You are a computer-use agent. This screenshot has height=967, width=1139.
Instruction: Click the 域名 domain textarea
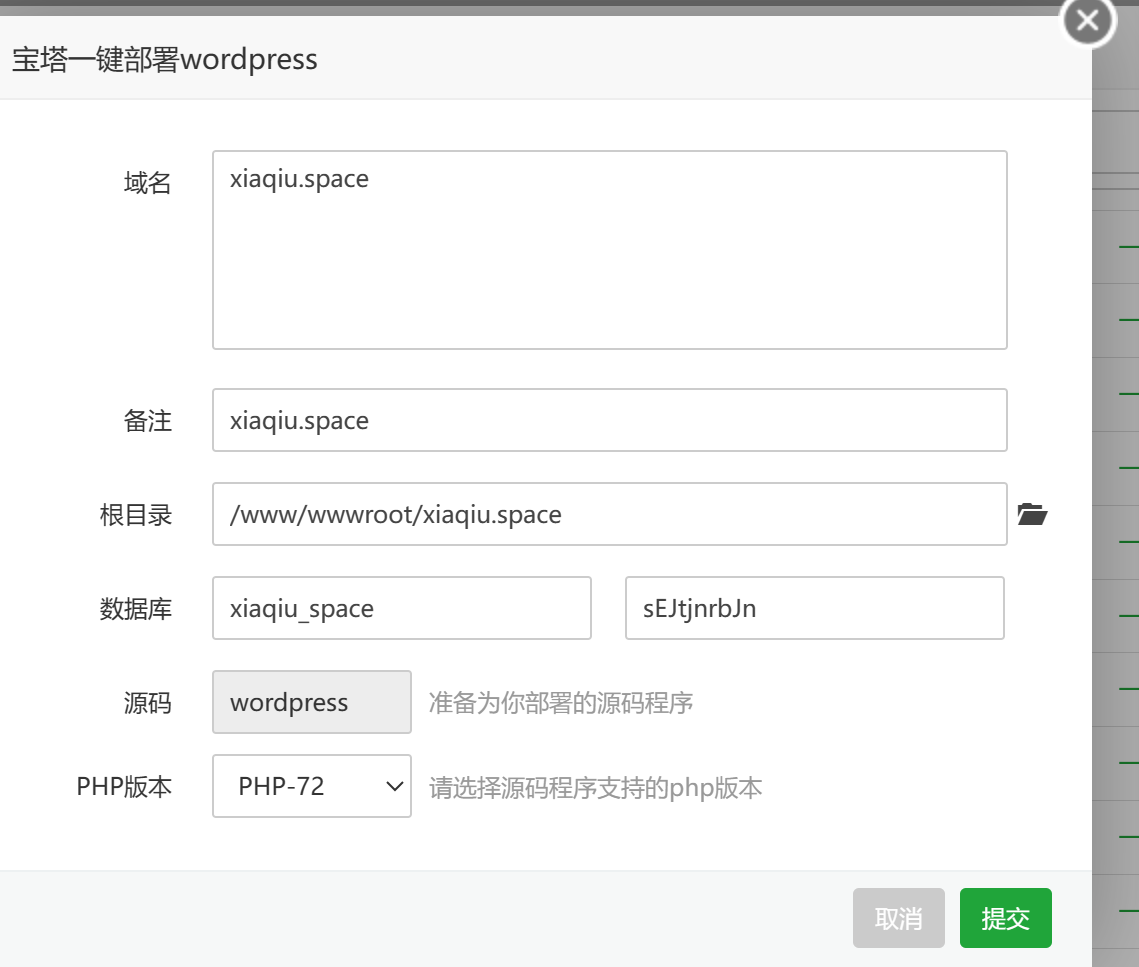point(609,250)
